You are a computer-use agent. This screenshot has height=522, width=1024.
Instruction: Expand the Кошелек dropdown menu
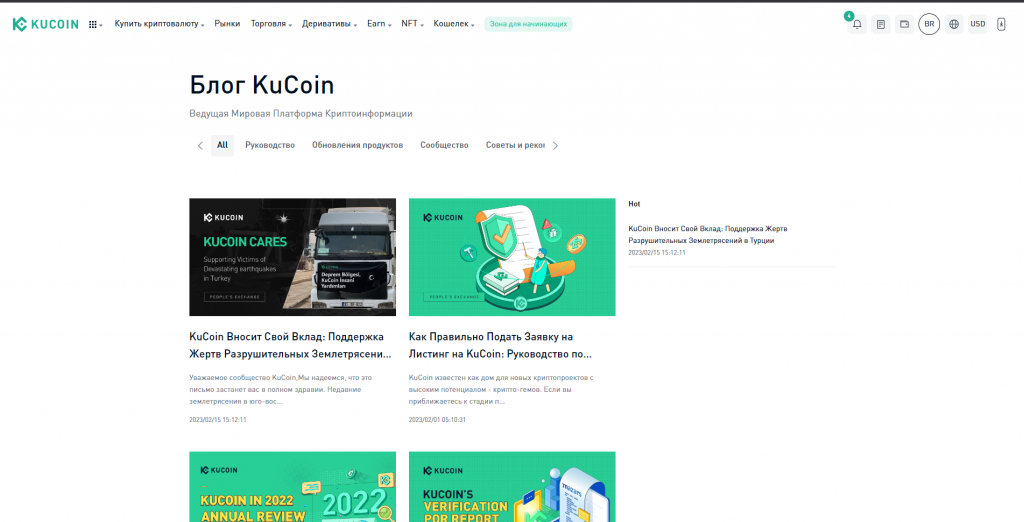tap(454, 24)
